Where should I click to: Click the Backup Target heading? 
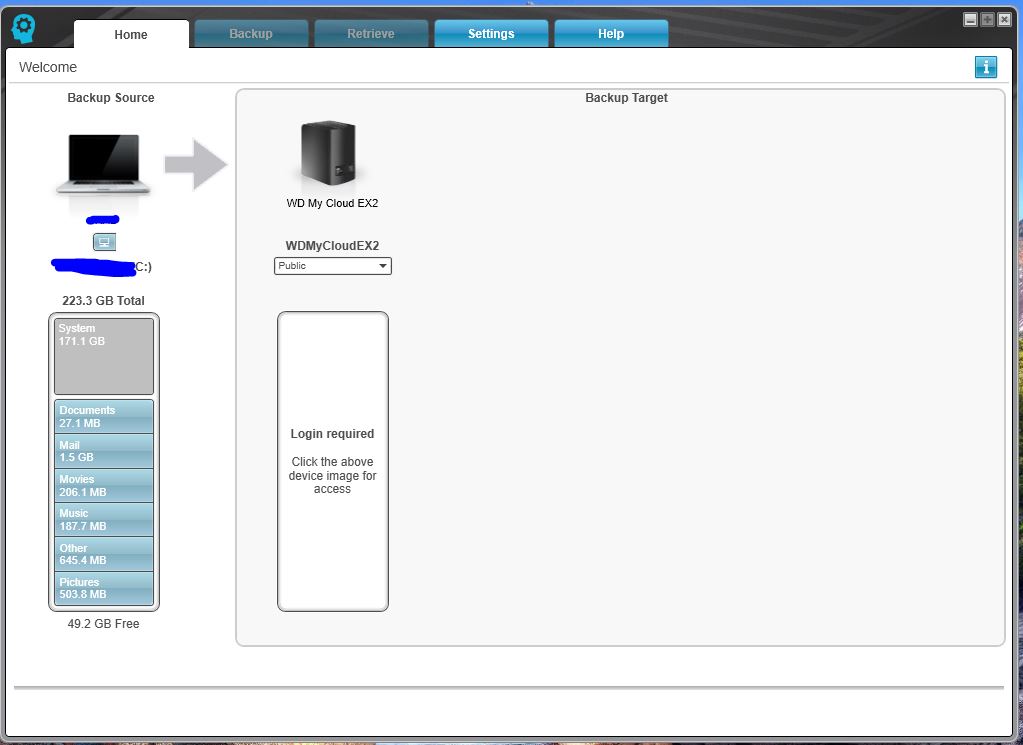coord(626,98)
